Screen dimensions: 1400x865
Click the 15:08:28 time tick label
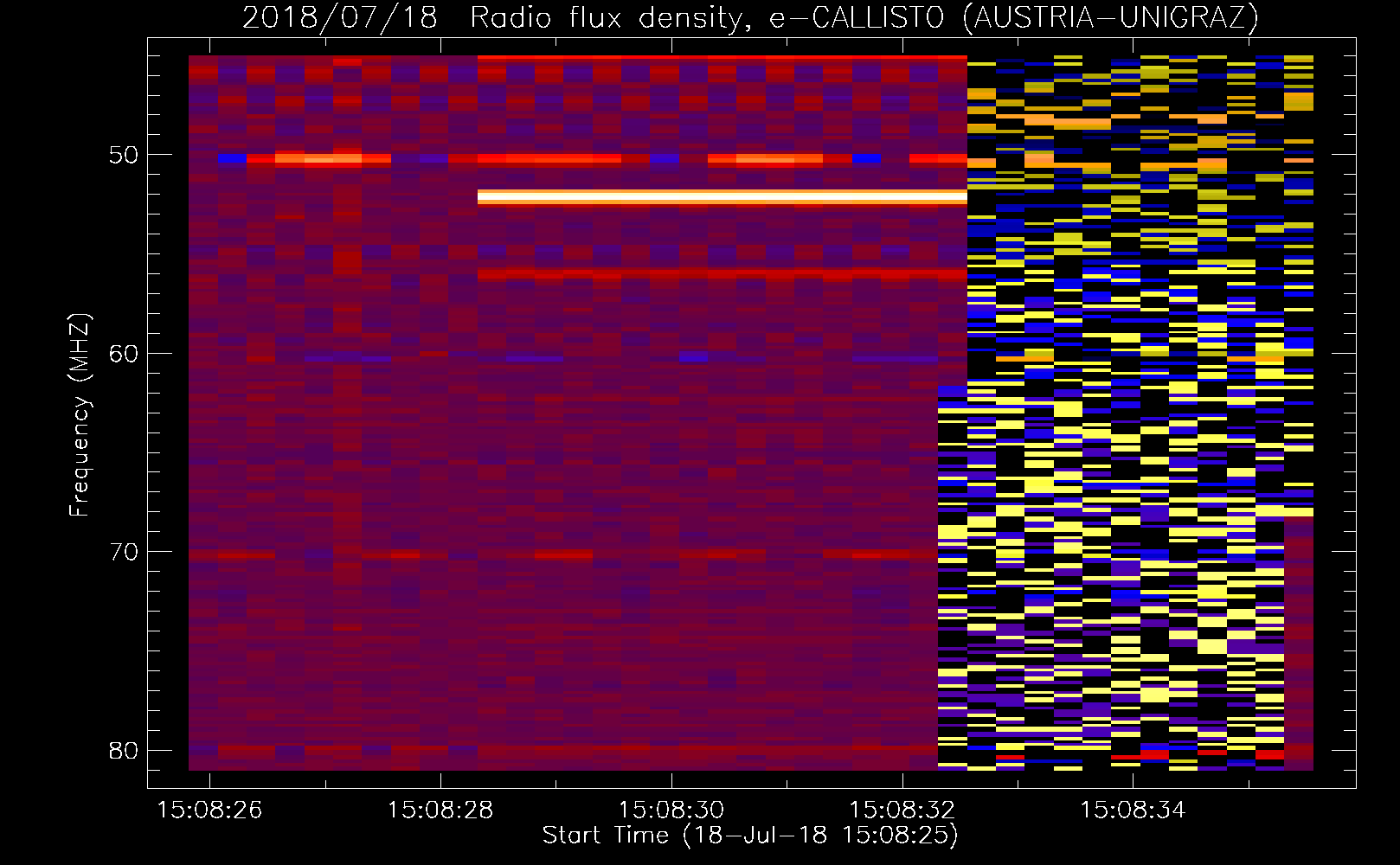(440, 811)
